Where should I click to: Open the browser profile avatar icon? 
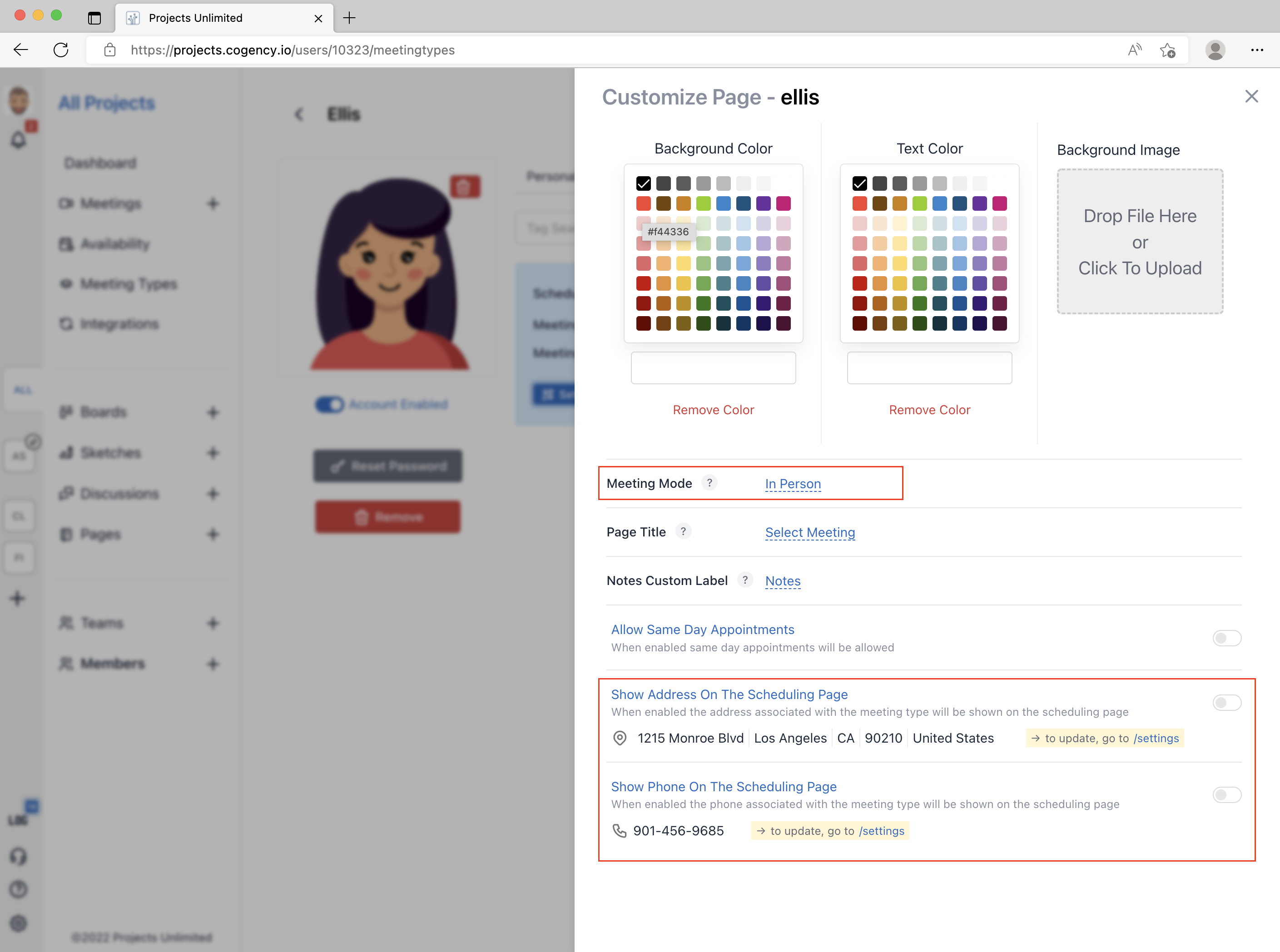click(1215, 50)
